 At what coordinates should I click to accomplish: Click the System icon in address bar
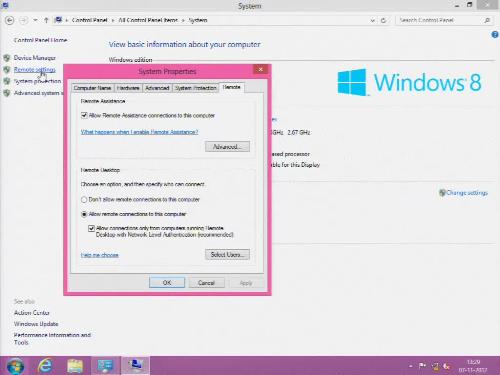(58, 20)
